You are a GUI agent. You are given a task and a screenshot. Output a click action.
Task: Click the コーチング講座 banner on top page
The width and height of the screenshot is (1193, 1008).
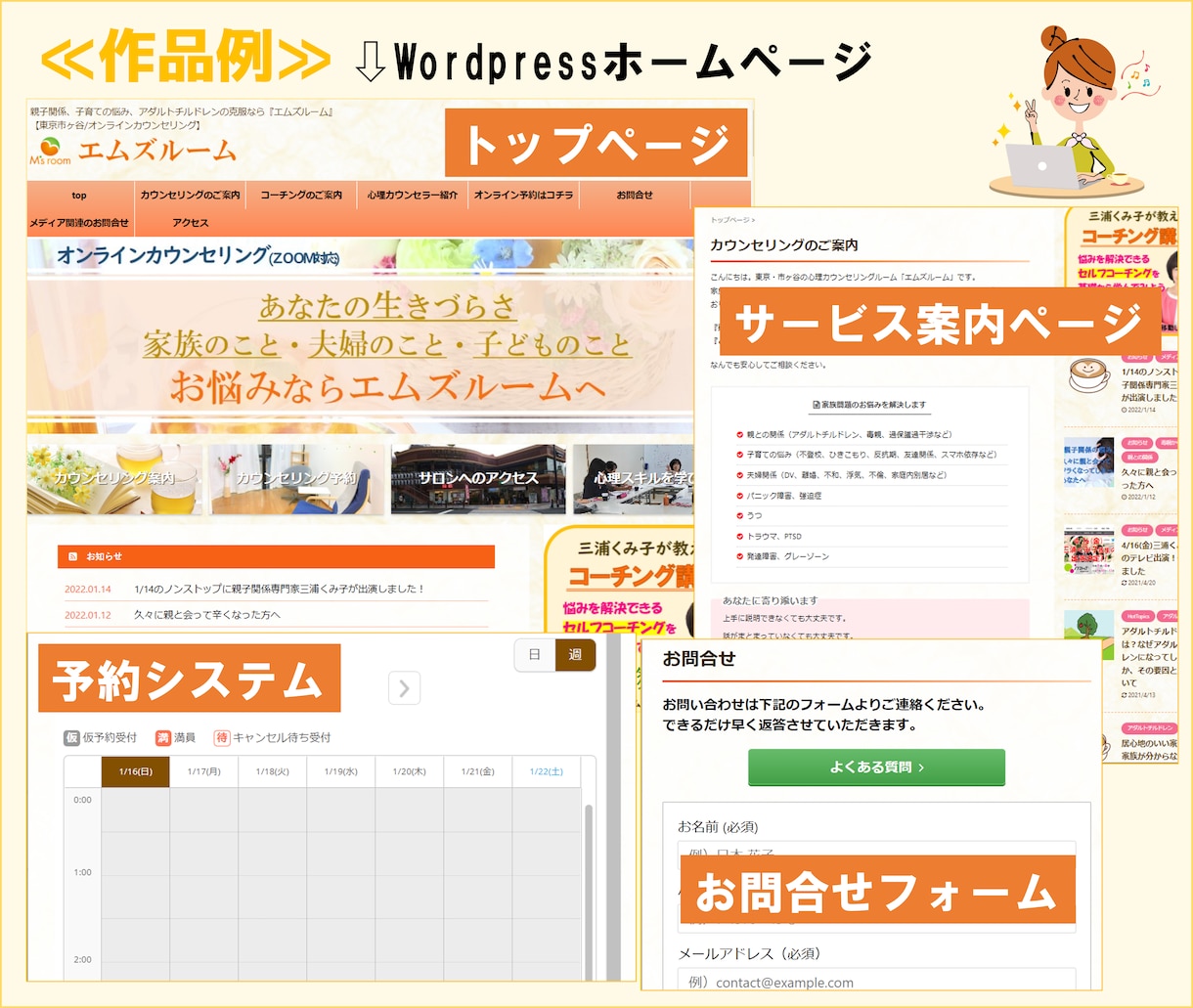[619, 581]
